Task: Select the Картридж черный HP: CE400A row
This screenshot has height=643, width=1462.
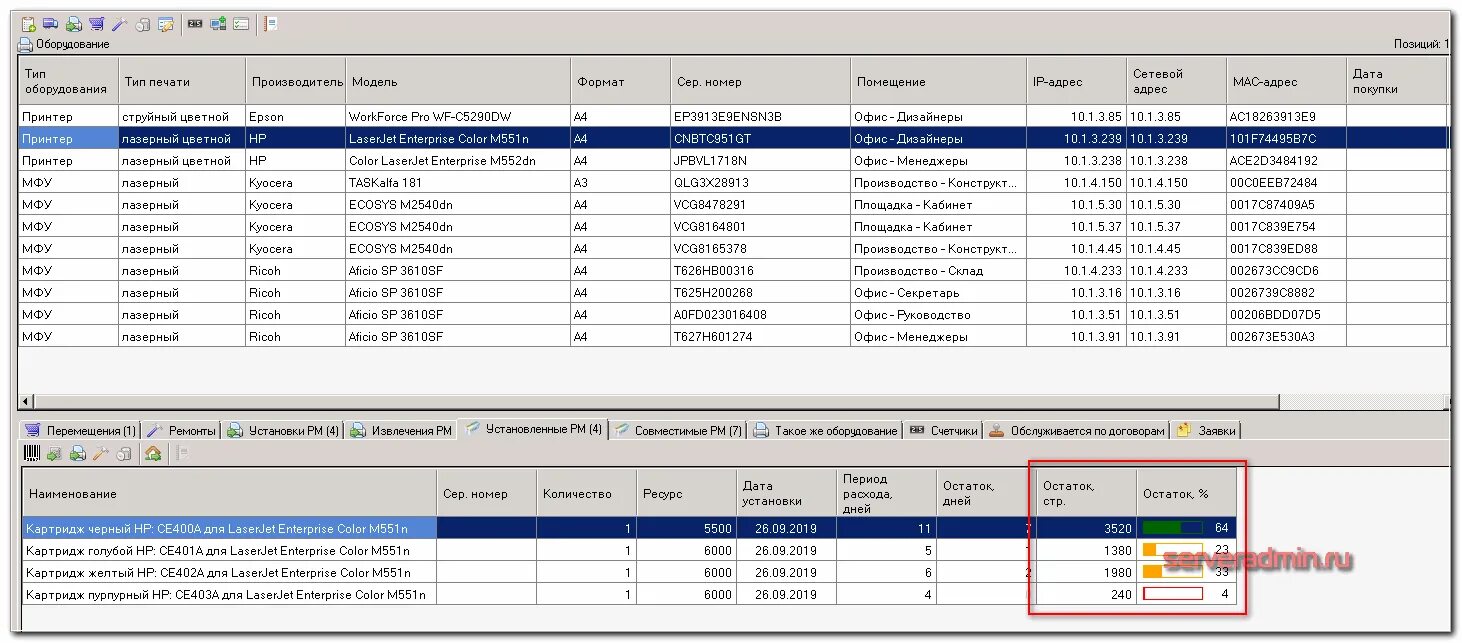Action: click(x=630, y=528)
